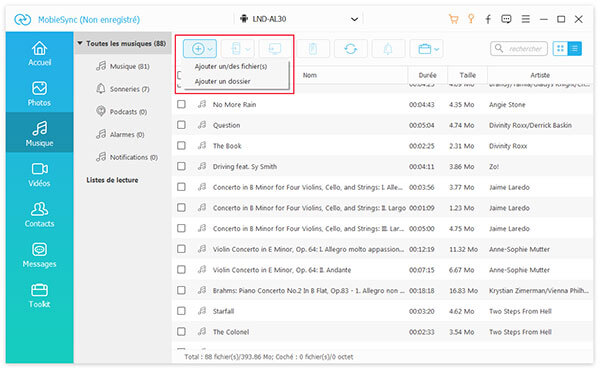Screen dimensions: 600x370
Task: Expand the toolbox dropdown arrow
Action: point(437,49)
